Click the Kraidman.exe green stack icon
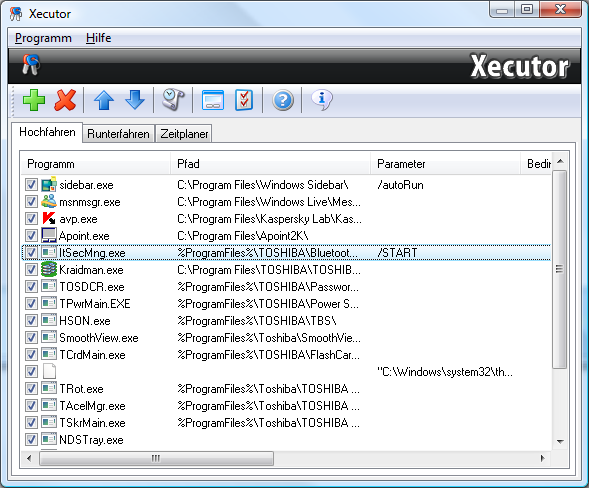The height and width of the screenshot is (488, 589). click(49, 270)
